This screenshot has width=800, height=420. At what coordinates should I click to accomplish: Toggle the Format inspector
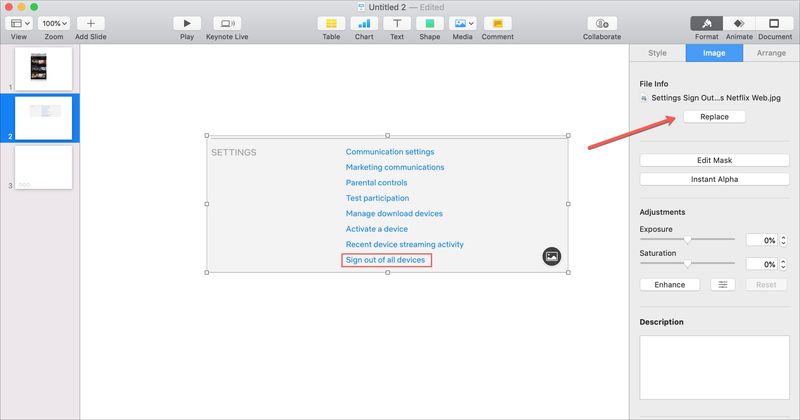click(x=707, y=23)
